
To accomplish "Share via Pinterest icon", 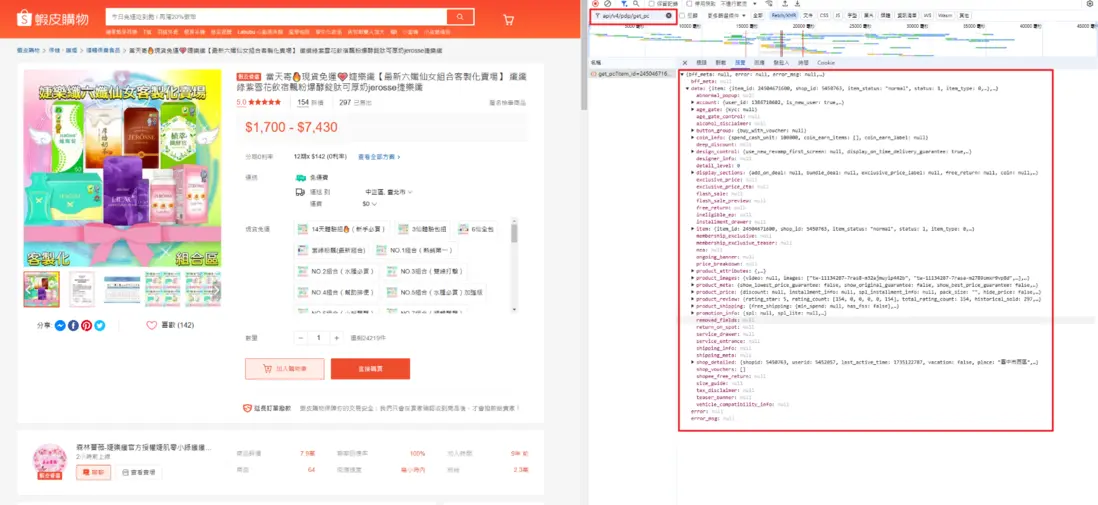I will (x=86, y=325).
